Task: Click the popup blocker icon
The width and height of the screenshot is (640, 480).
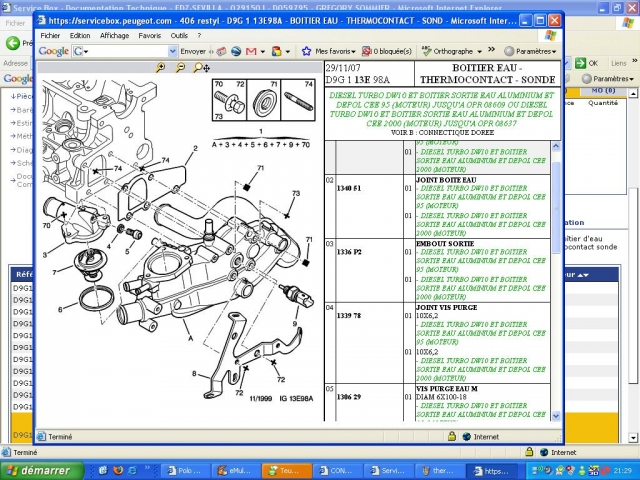Action: click(366, 51)
